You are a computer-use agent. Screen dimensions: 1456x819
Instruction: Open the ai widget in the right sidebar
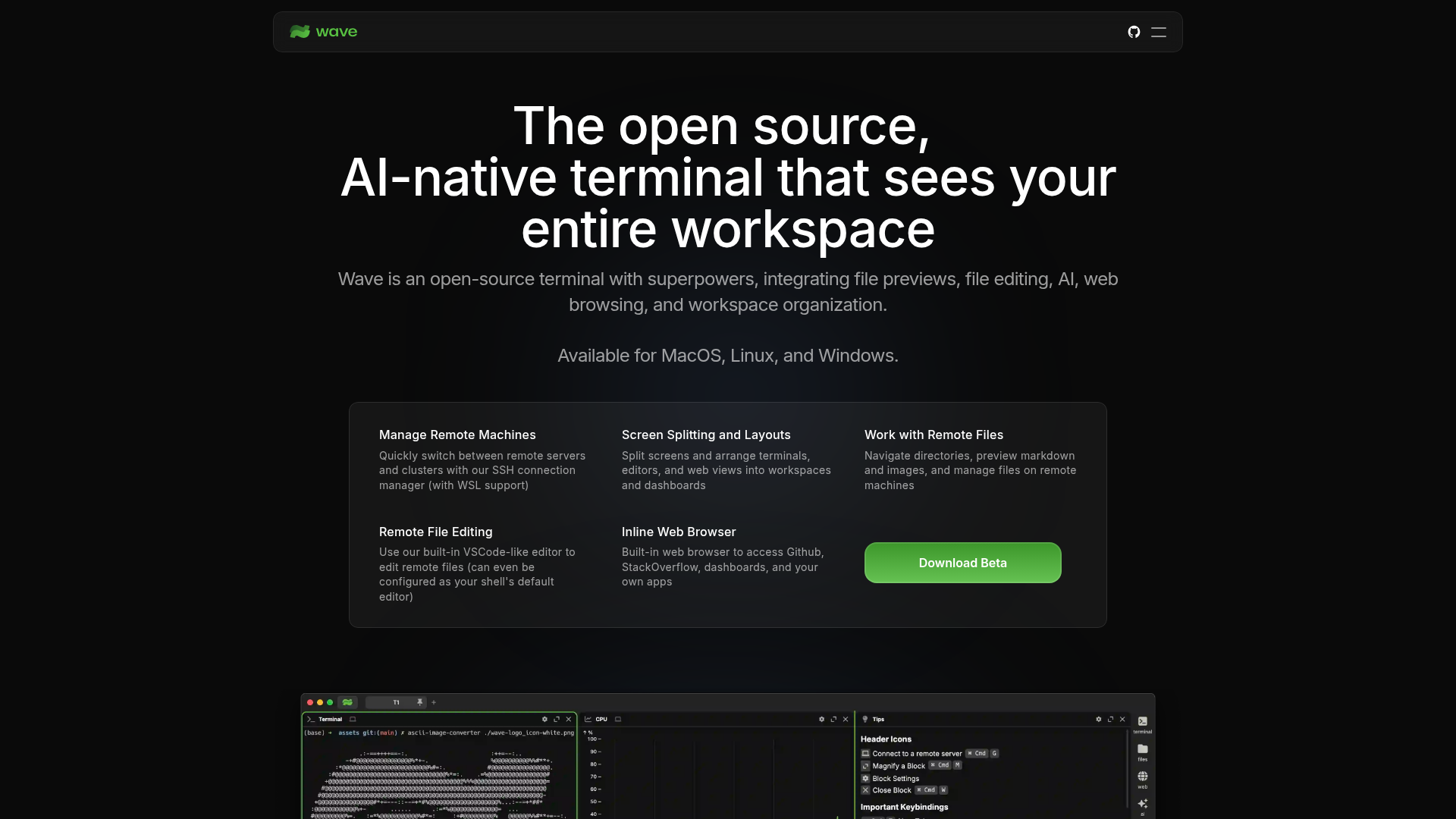pyautogui.click(x=1142, y=802)
